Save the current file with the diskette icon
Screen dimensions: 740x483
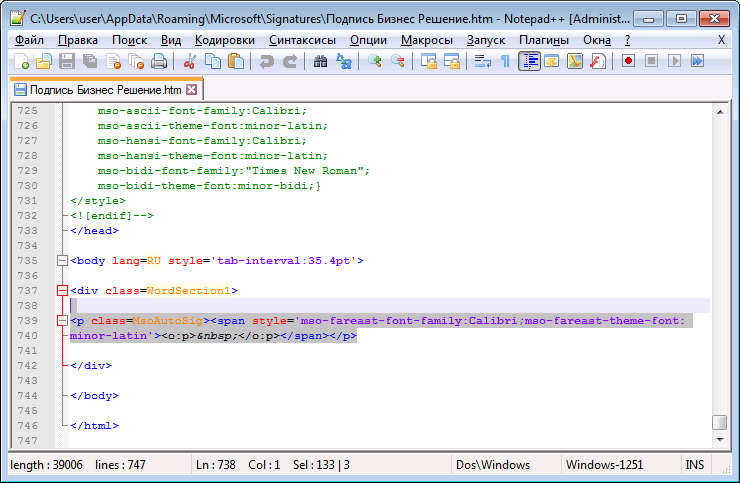click(x=67, y=61)
